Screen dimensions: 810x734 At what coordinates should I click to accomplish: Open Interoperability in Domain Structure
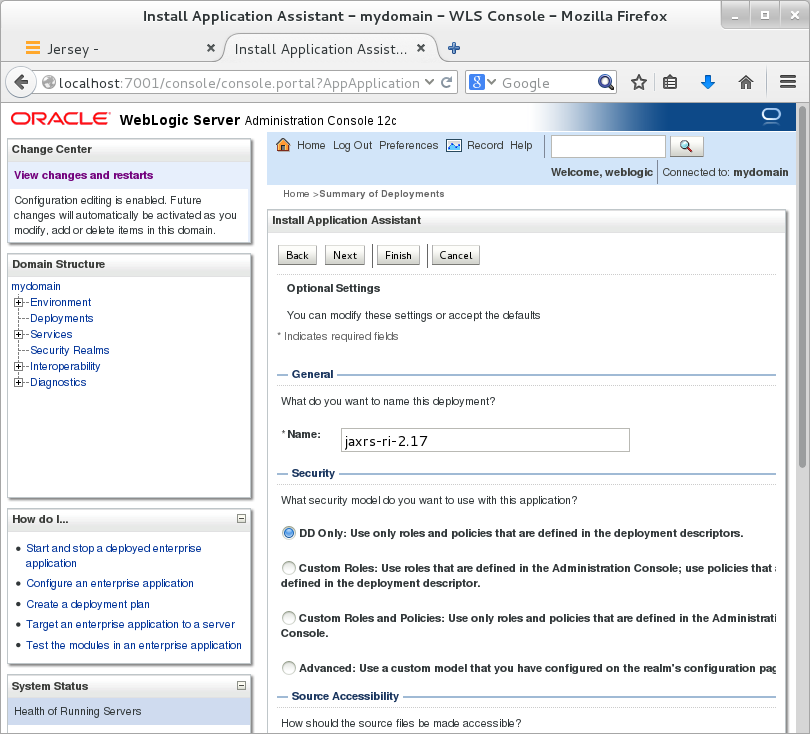pyautogui.click(x=65, y=366)
